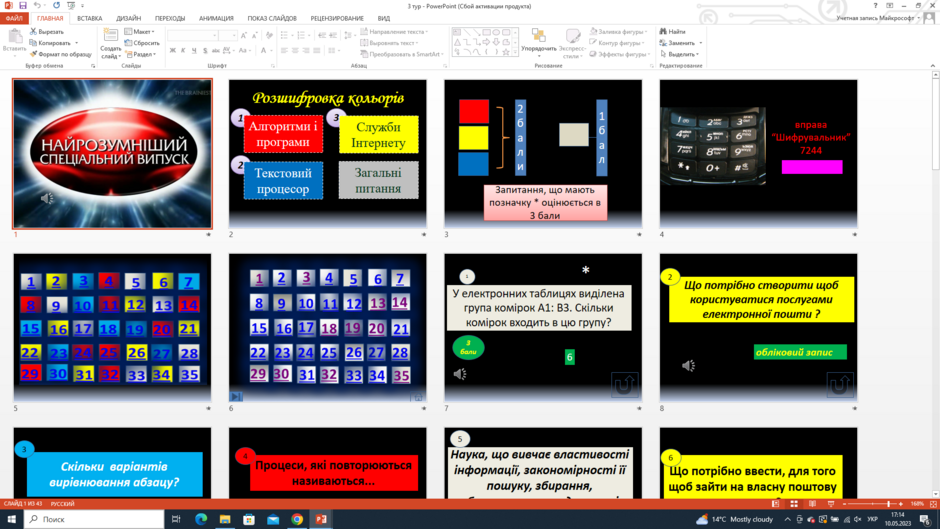Click the Paste (Вставить) button

point(14,42)
